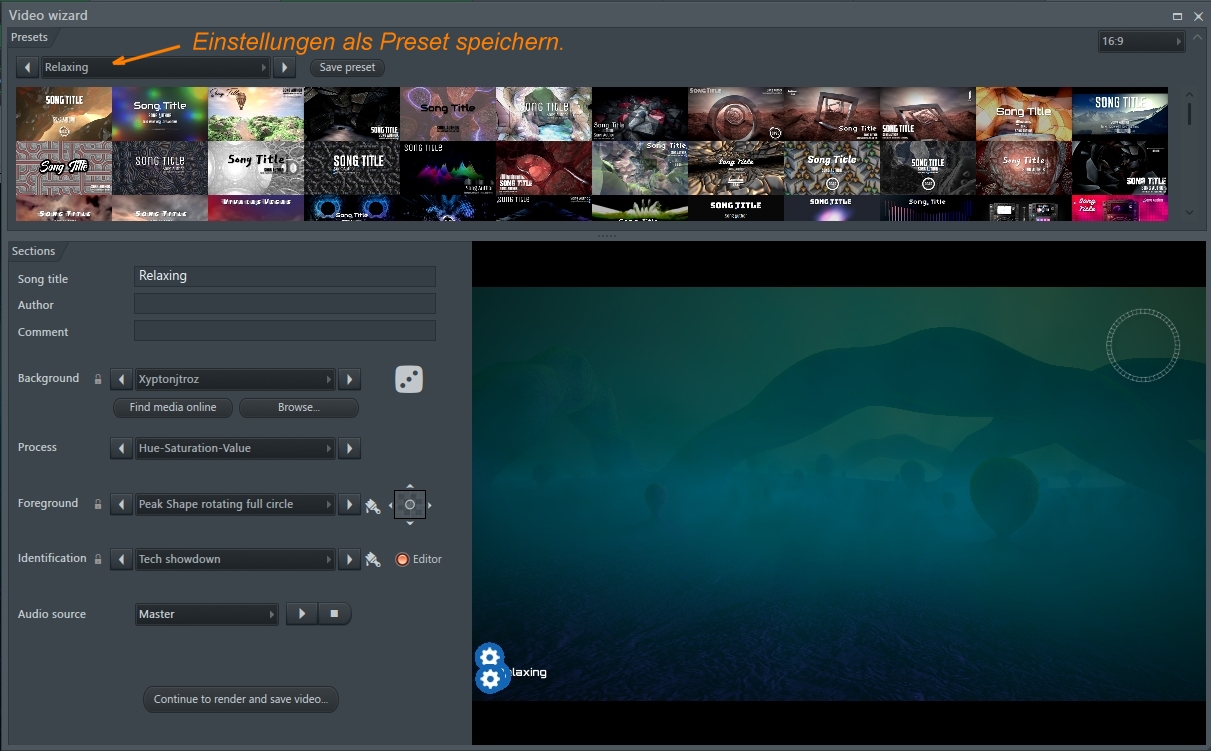Stop the Audio source preview
Image resolution: width=1211 pixels, height=751 pixels.
pyautogui.click(x=335, y=614)
